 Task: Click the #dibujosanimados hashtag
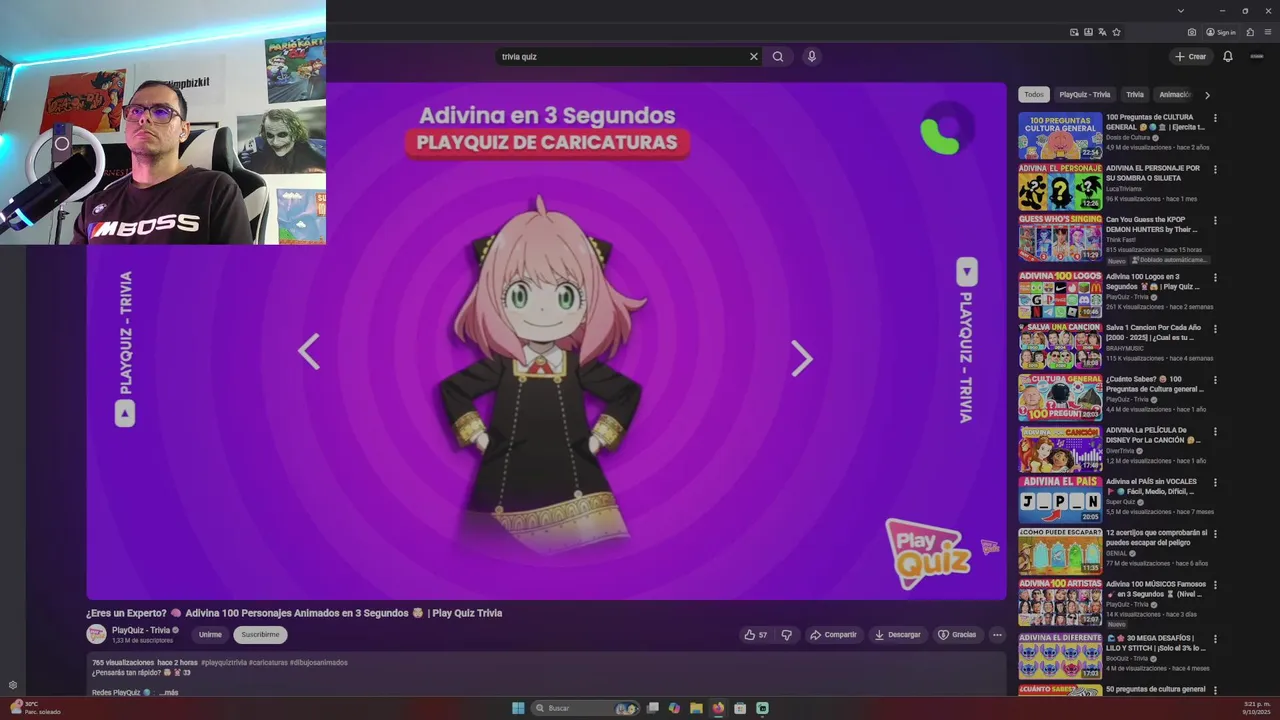[x=319, y=662]
